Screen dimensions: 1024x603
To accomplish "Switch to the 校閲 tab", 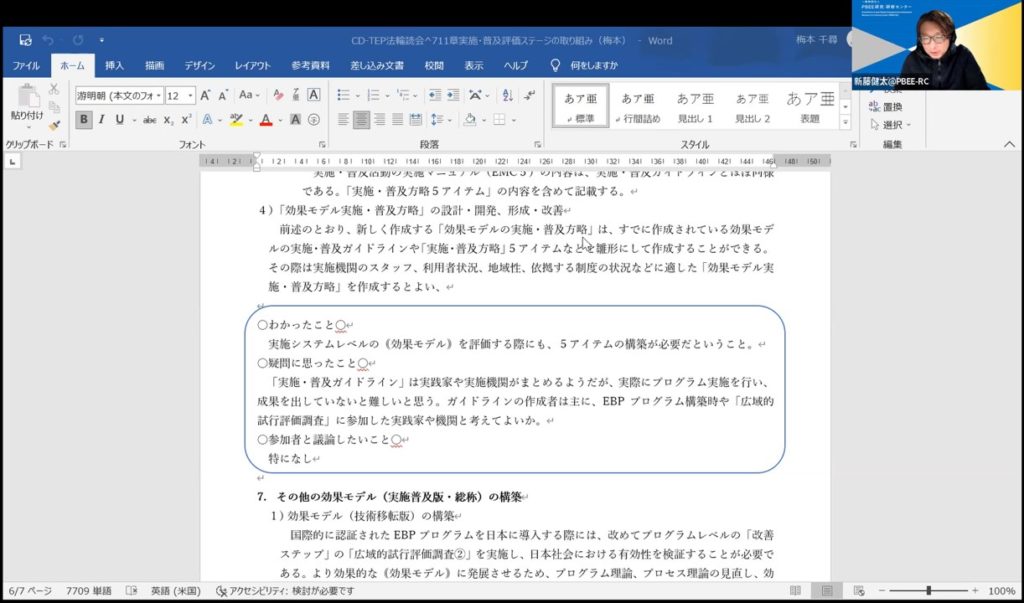I will 433,66.
